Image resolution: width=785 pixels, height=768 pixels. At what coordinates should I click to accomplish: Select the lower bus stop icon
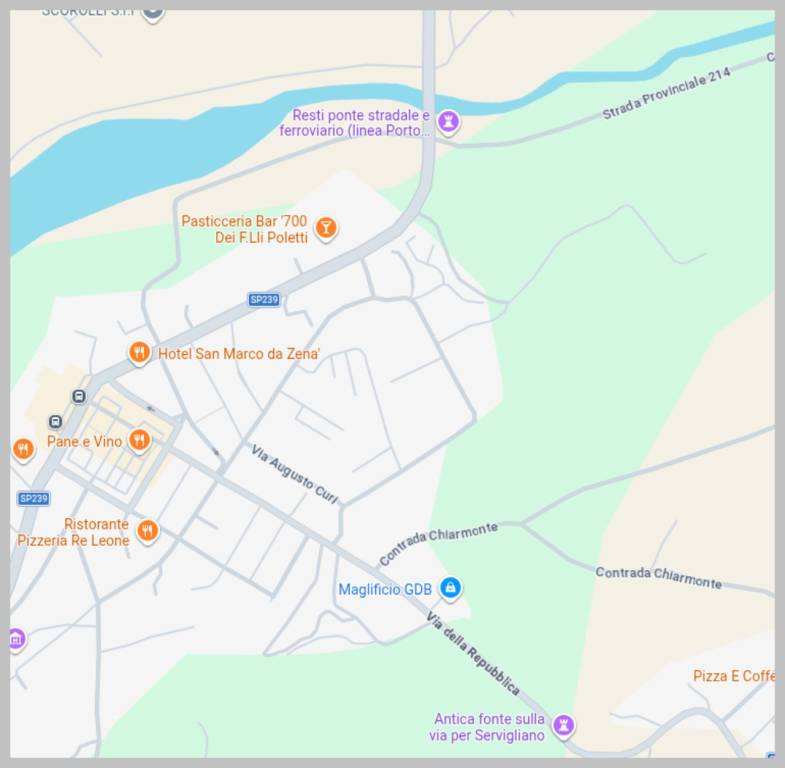coord(56,422)
